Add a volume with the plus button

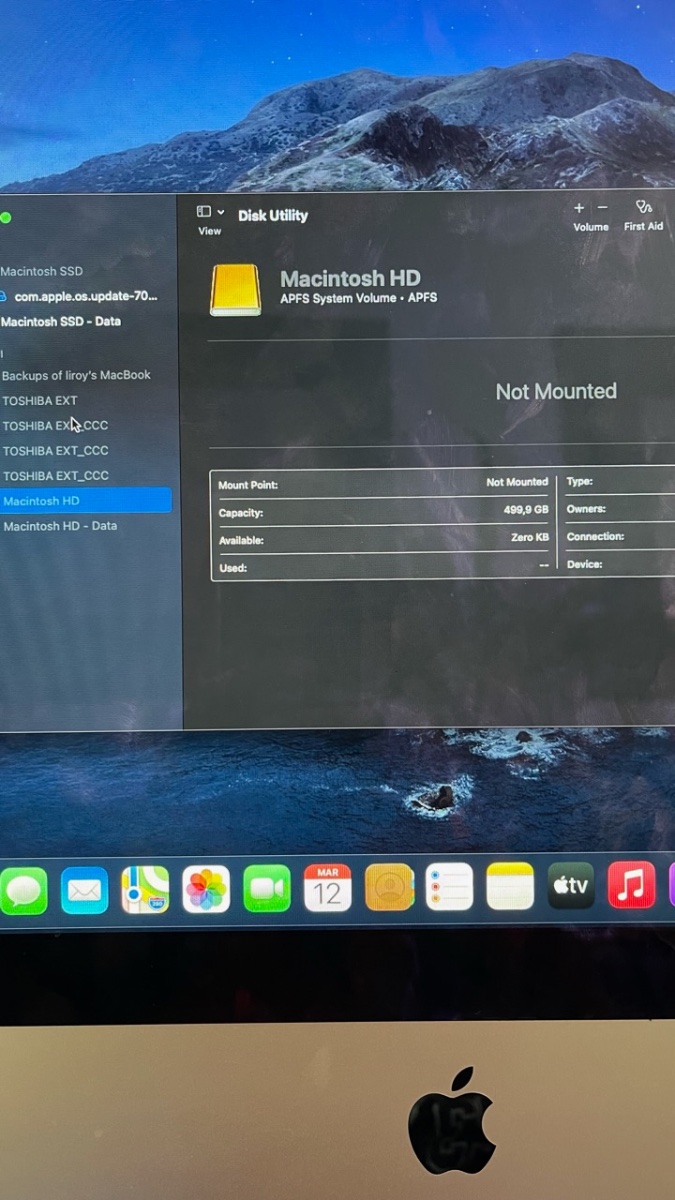(x=579, y=208)
